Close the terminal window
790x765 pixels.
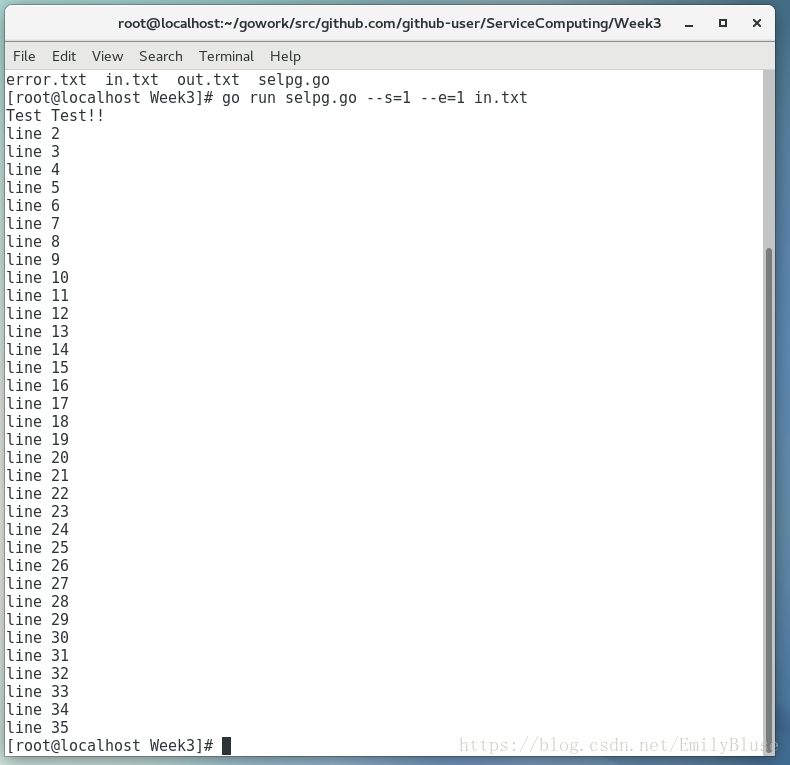pos(756,23)
